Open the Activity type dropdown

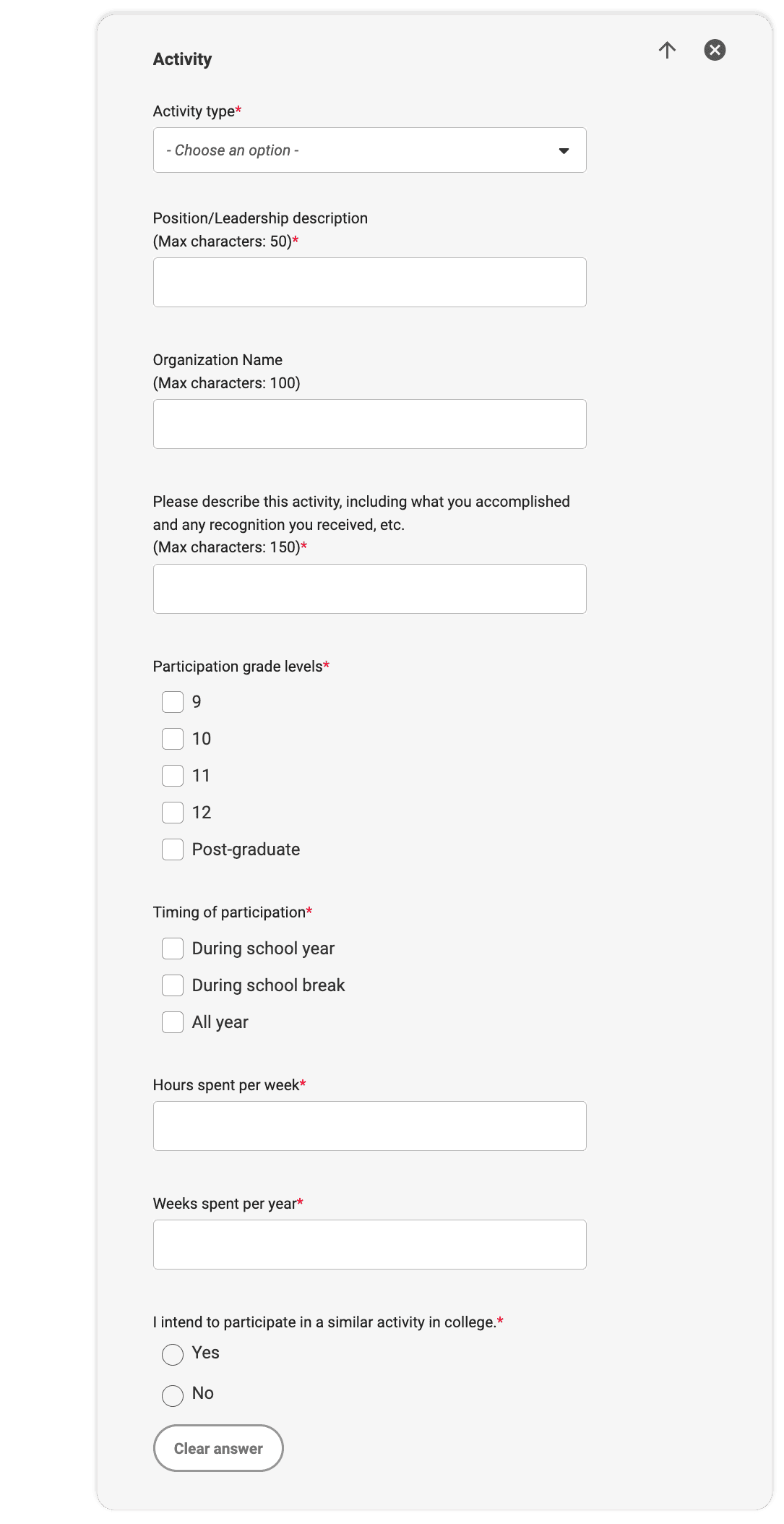369,150
